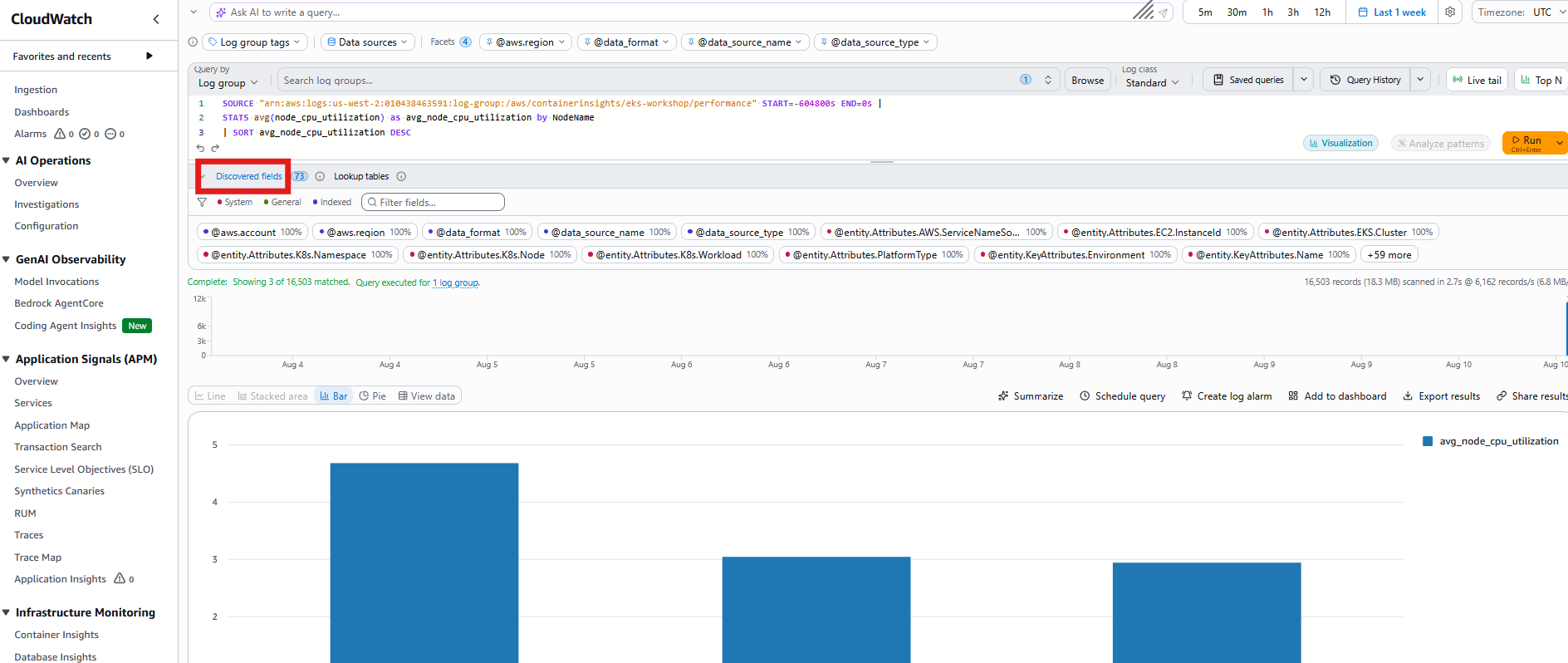The width and height of the screenshot is (1568, 663).
Task: Show +59 more discovered fields
Action: coord(1389,255)
